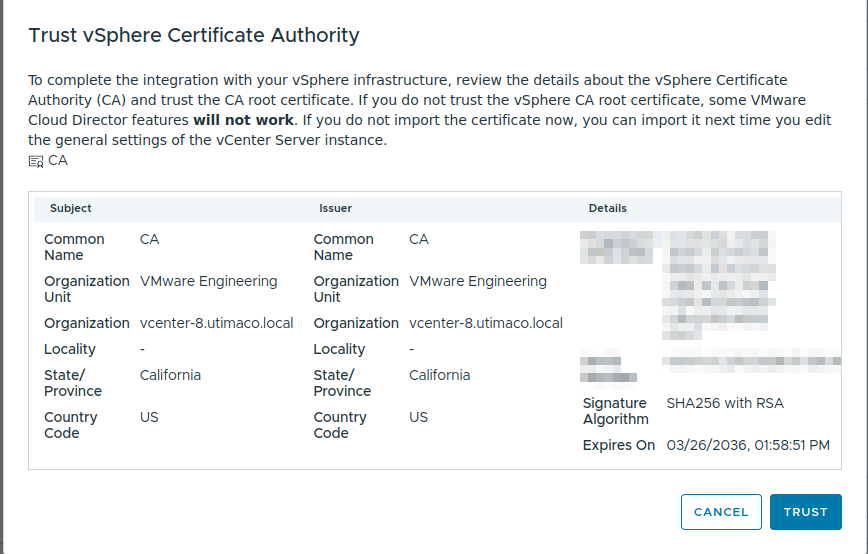Click Issuer Common Name value CA
The image size is (868, 554).
(418, 239)
